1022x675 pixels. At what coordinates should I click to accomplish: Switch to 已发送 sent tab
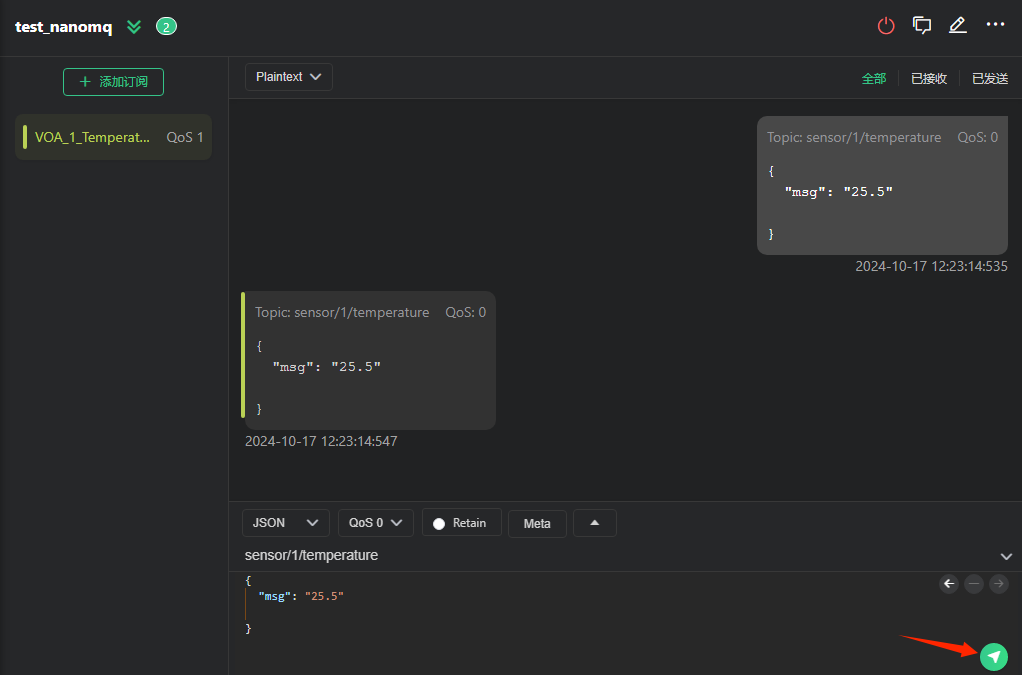pyautogui.click(x=989, y=78)
